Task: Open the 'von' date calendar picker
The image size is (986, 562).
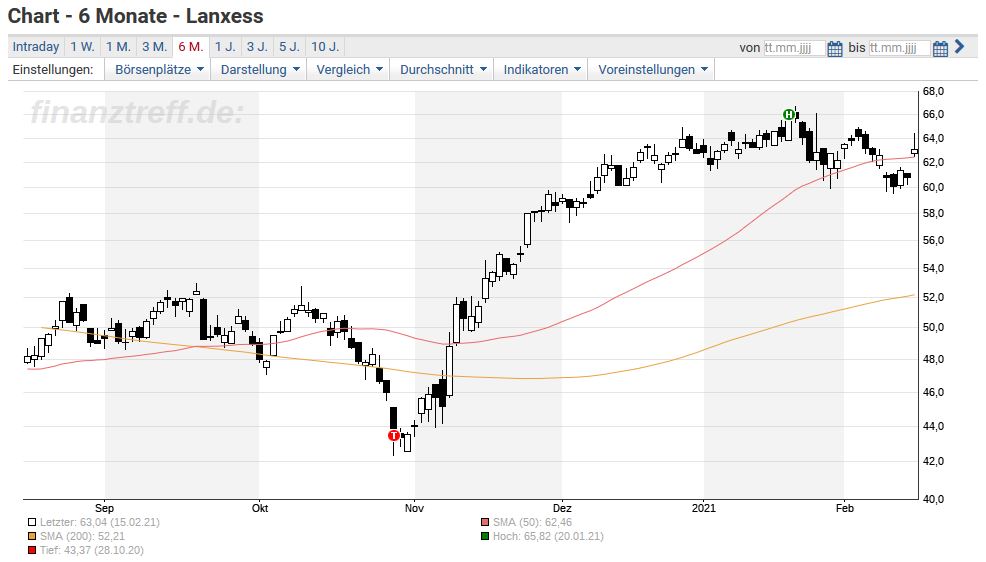Action: coord(834,48)
